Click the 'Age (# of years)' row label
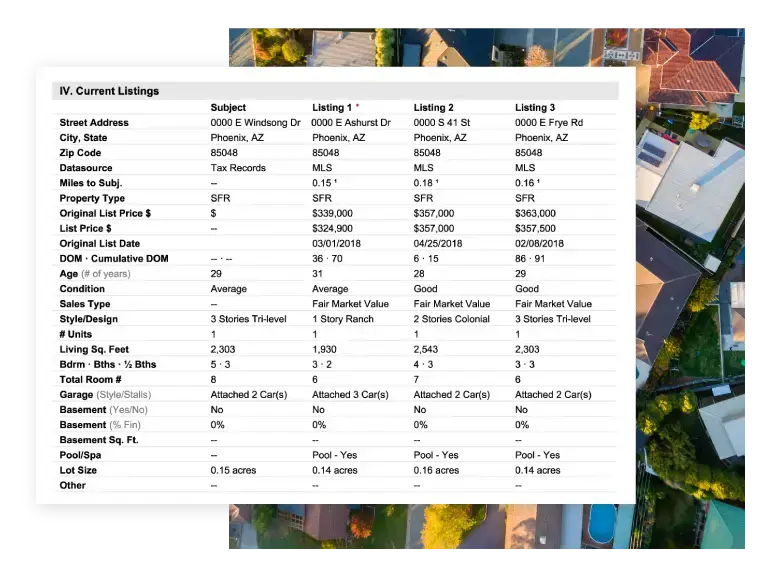Viewport: 769px width, 577px height. [95, 274]
